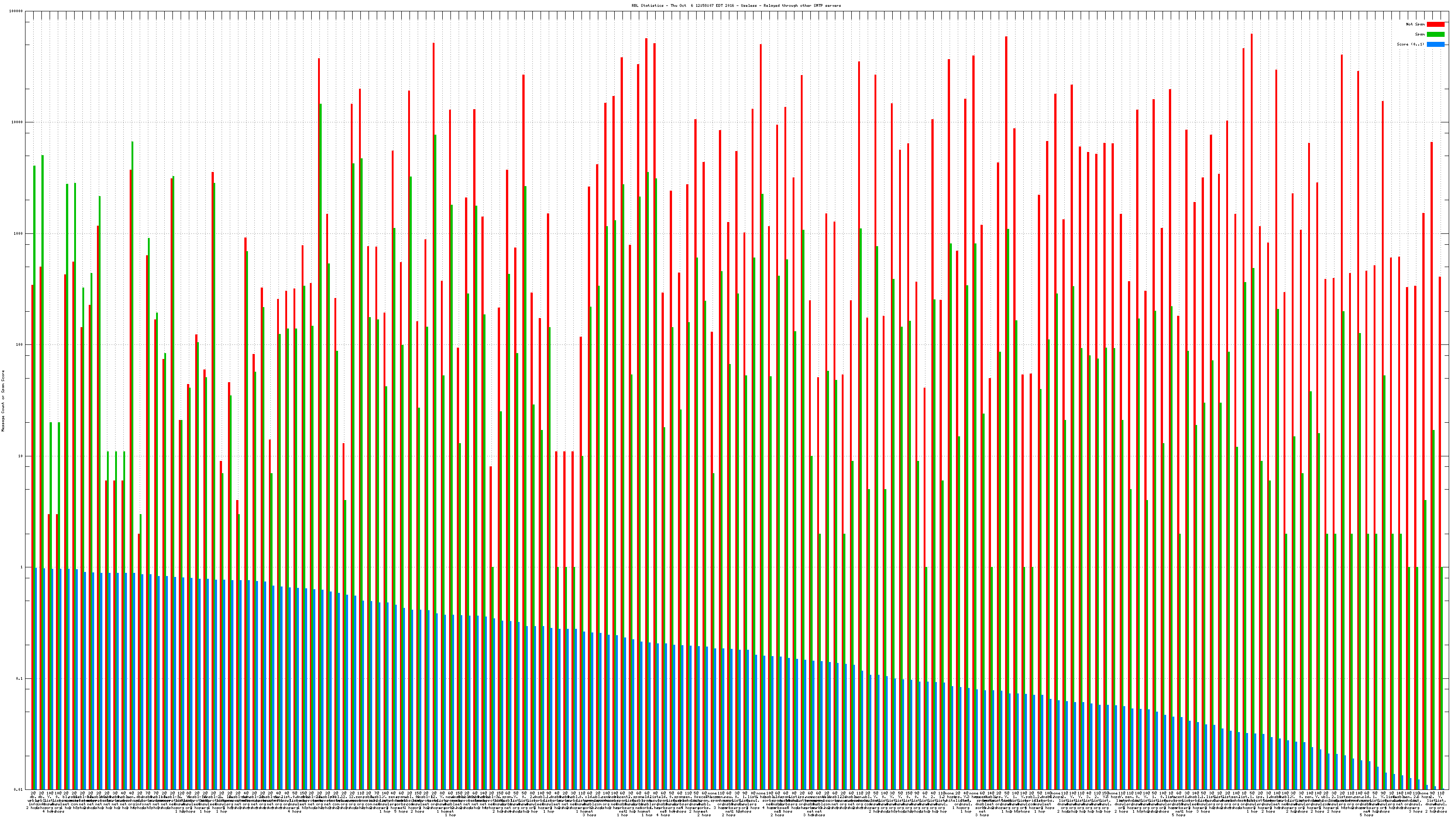The height and width of the screenshot is (819, 1456).
Task: Click the 10 y-axis tick label
Action: click(x=21, y=456)
